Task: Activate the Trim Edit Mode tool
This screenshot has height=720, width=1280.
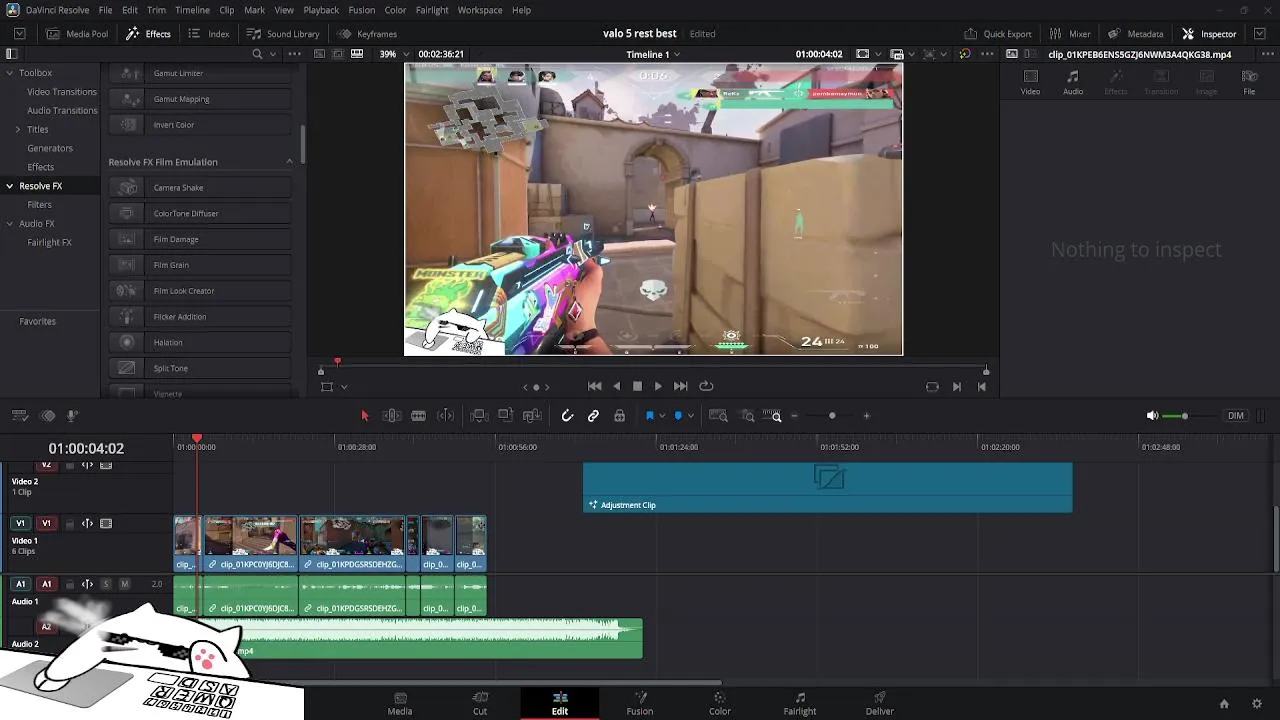Action: tap(392, 416)
